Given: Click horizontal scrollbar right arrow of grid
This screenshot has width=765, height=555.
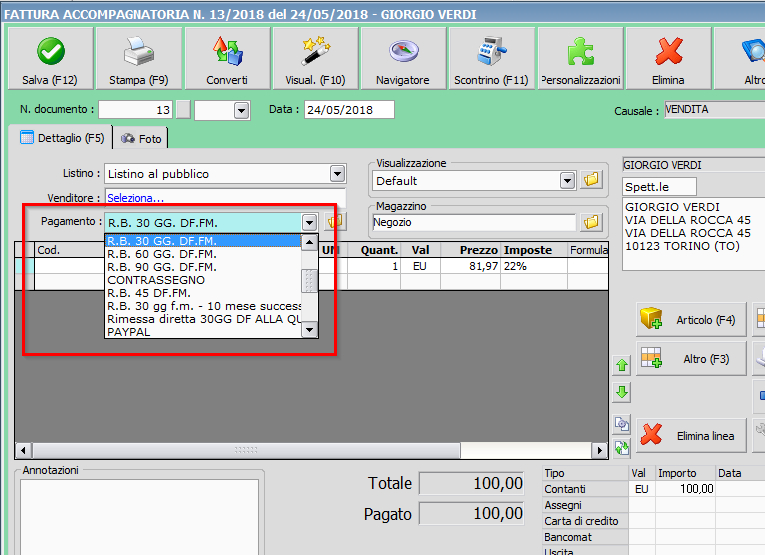Looking at the screenshot, I should [x=599, y=450].
